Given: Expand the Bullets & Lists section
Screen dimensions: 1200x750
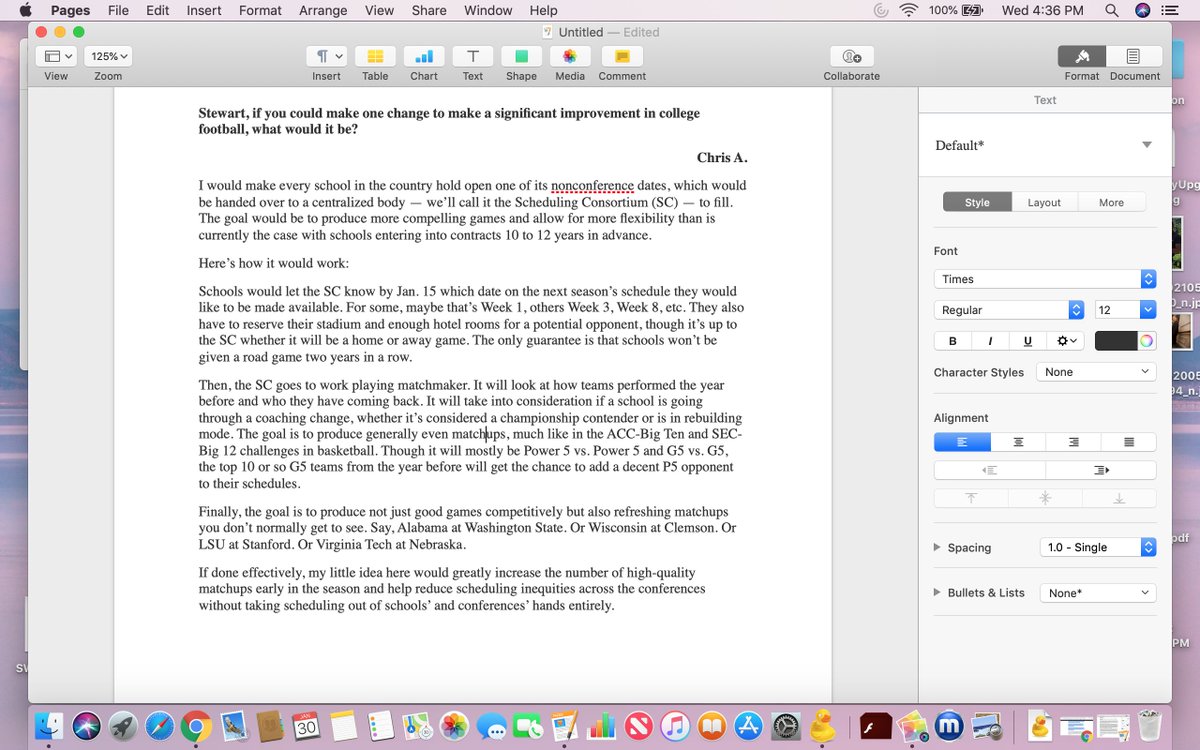Looking at the screenshot, I should [x=937, y=593].
